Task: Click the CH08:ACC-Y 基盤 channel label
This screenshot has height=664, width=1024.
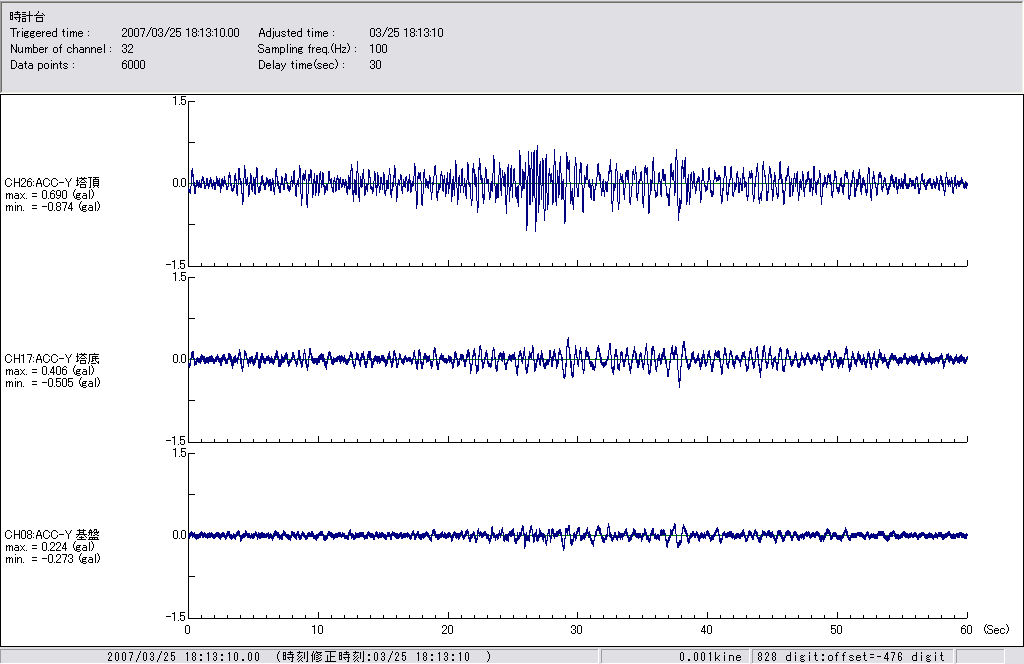Action: click(x=52, y=535)
